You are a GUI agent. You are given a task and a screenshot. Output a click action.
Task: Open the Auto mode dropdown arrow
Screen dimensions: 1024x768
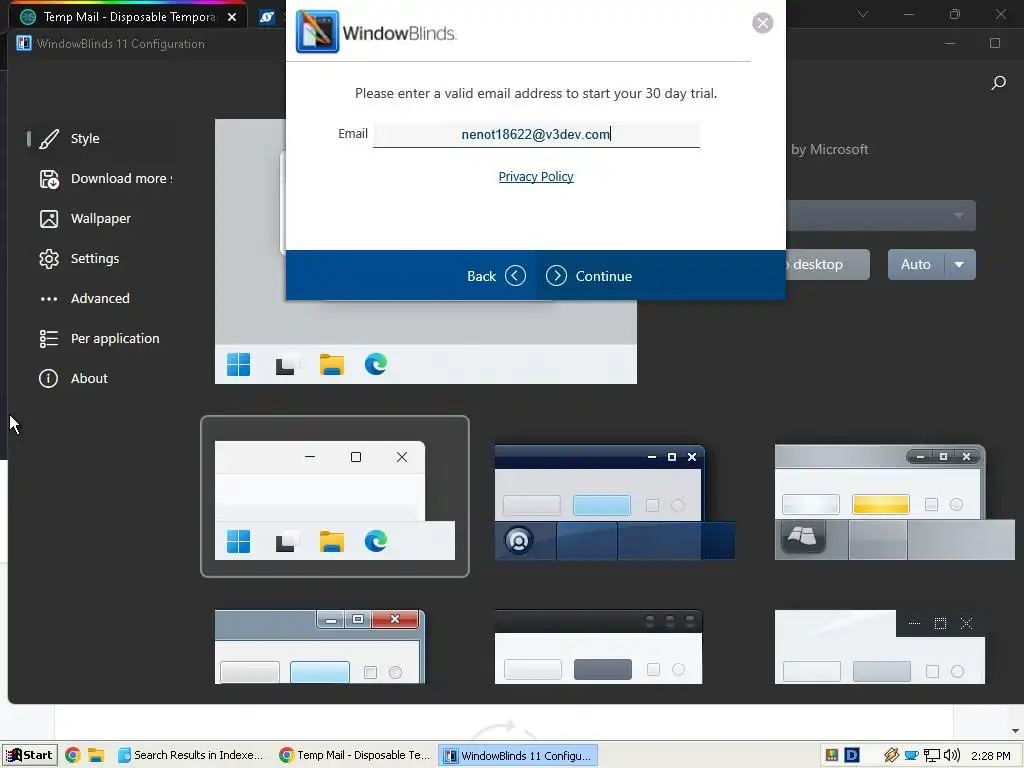coord(959,264)
